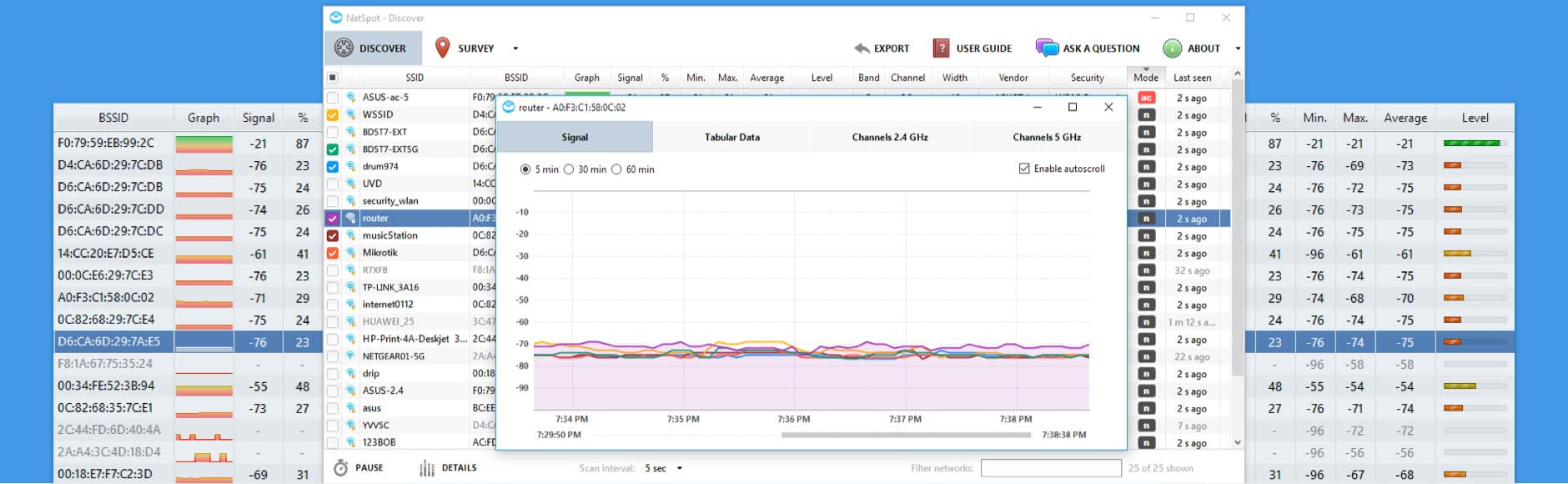This screenshot has width=1568, height=484.
Task: Click the ac mode badge in first row
Action: pos(1146,98)
